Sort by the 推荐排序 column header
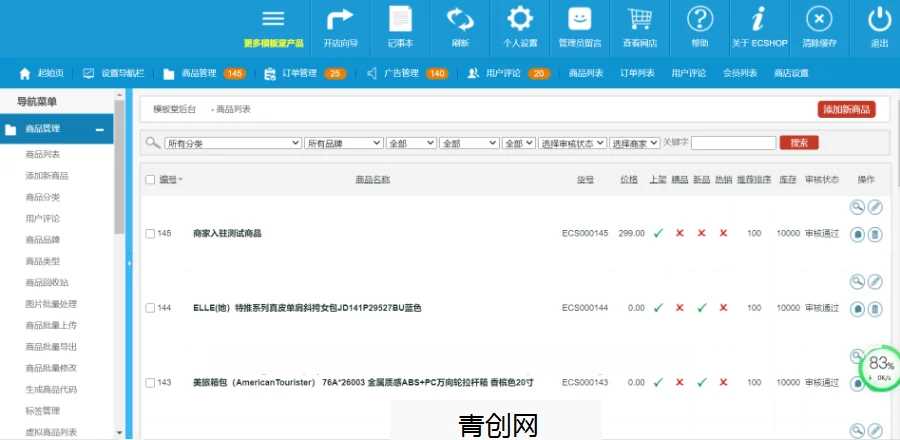Image resolution: width=900 pixels, height=440 pixels. (754, 180)
